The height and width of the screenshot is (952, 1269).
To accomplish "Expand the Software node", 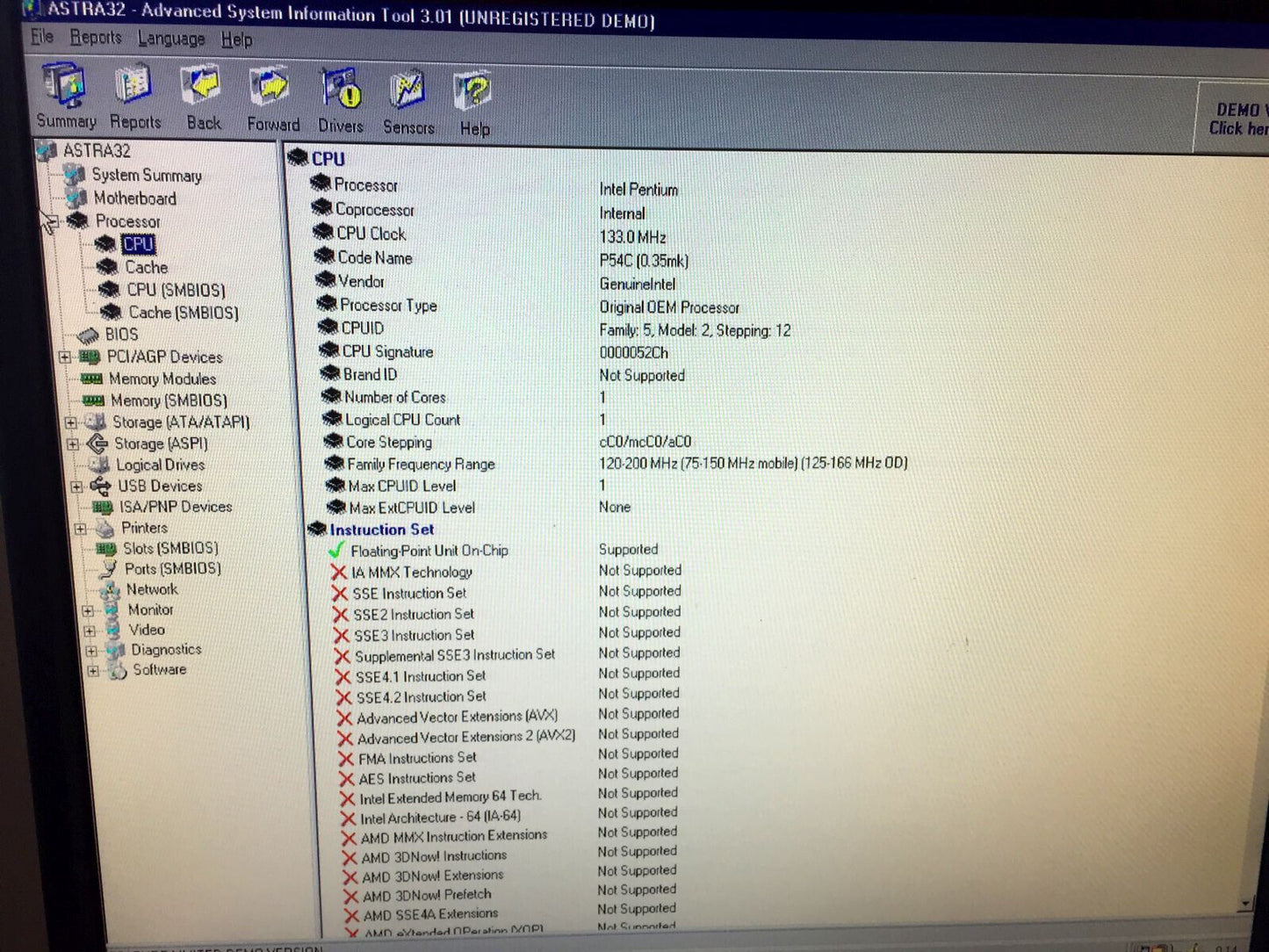I will [x=93, y=671].
